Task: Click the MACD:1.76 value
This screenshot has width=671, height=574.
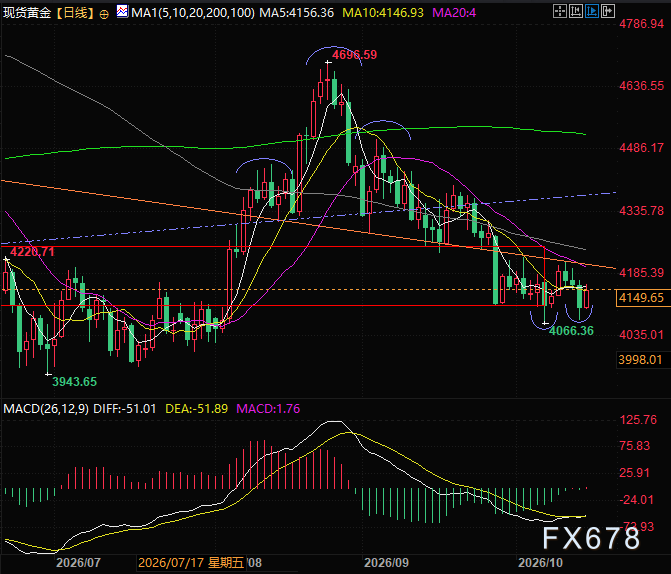Action: coord(268,409)
